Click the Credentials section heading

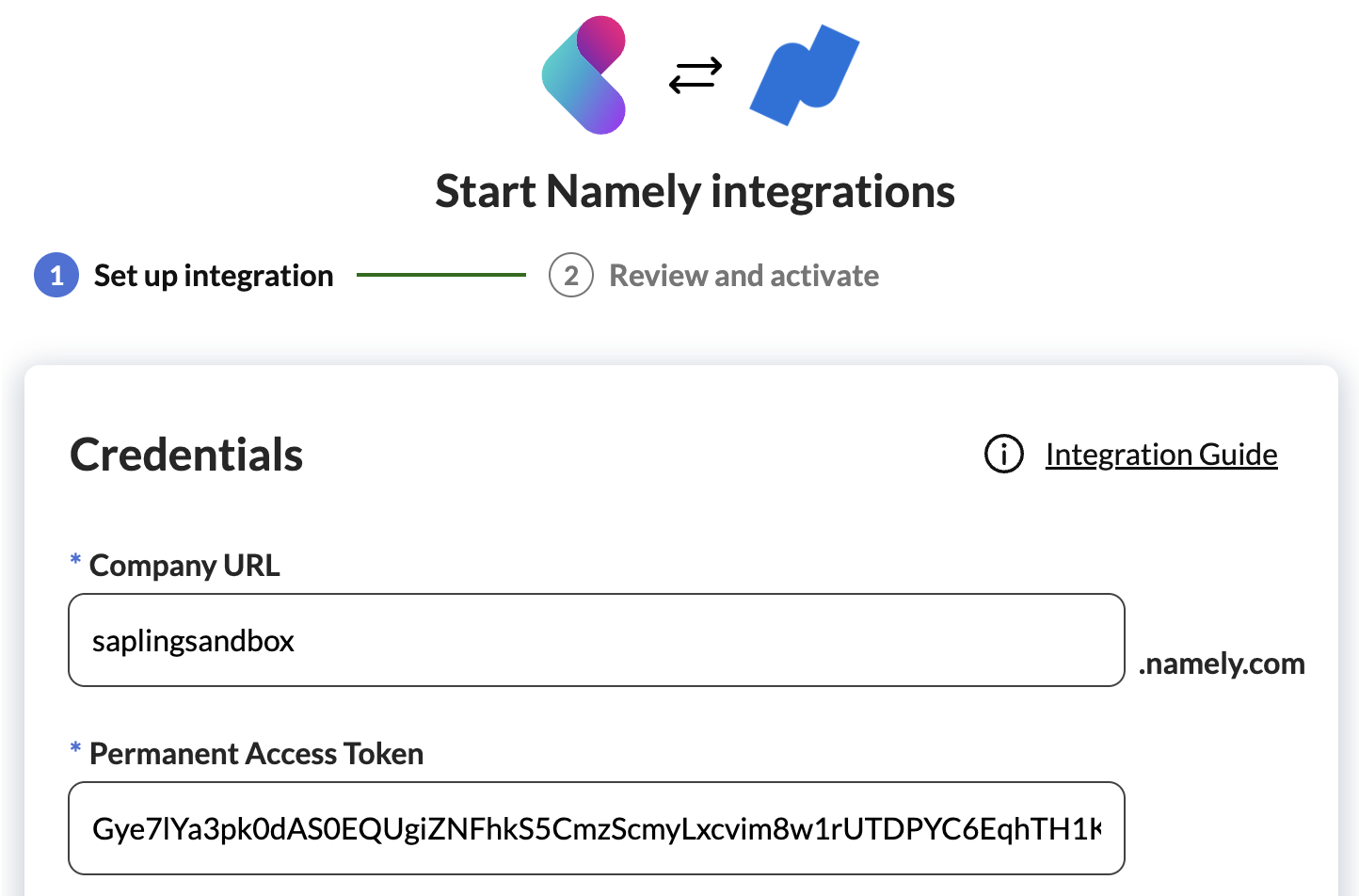point(186,455)
